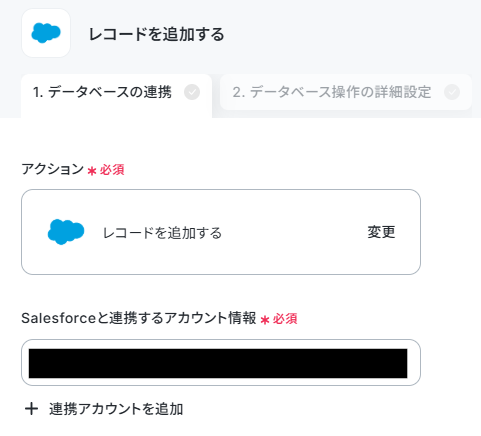Open the 2. データベース操作の詳細設定 tab
Screen dimensions: 481x436
tap(346, 92)
